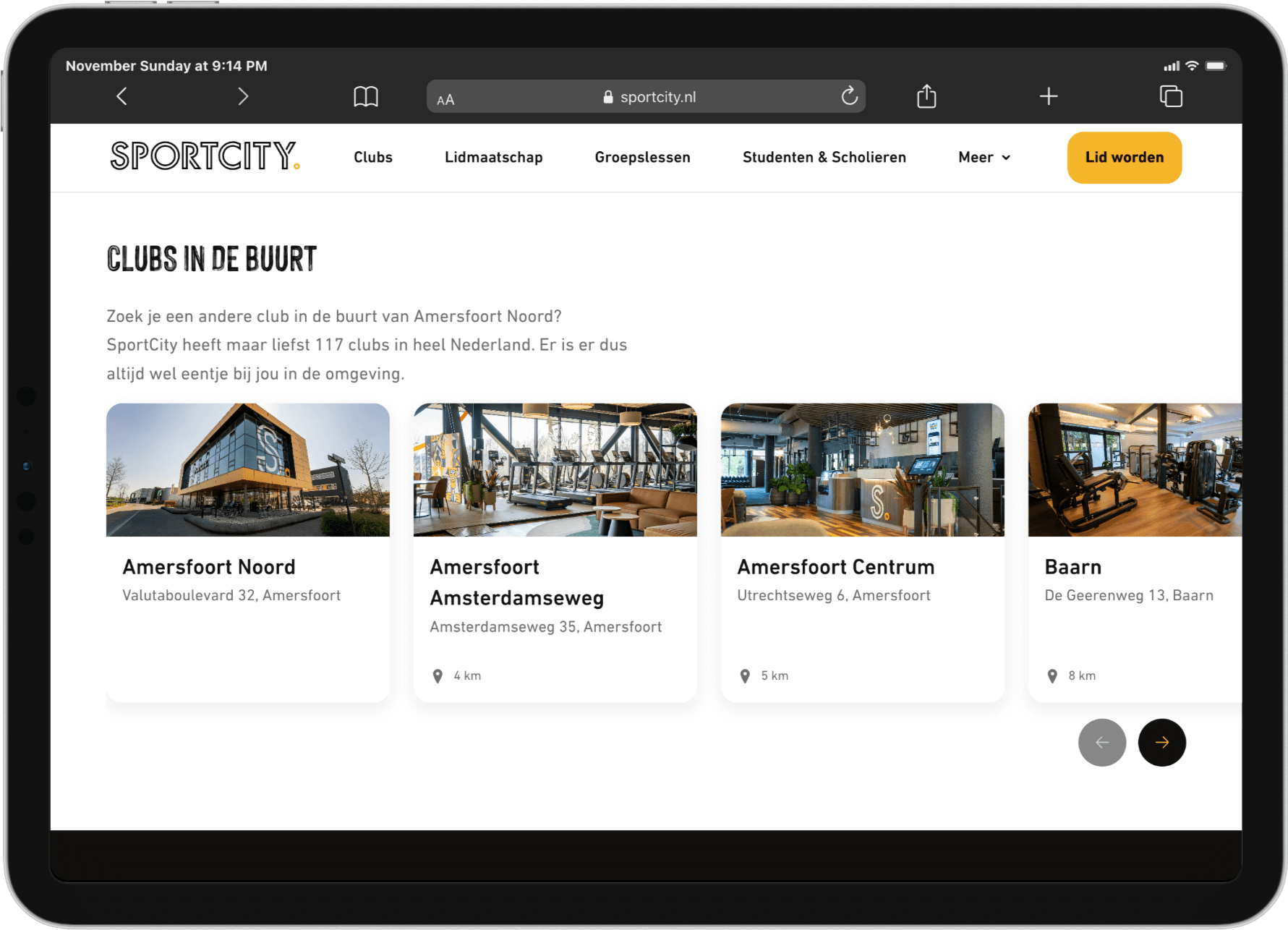Image resolution: width=1288 pixels, height=930 pixels.
Task: Click the lock icon in address bar
Action: (608, 97)
